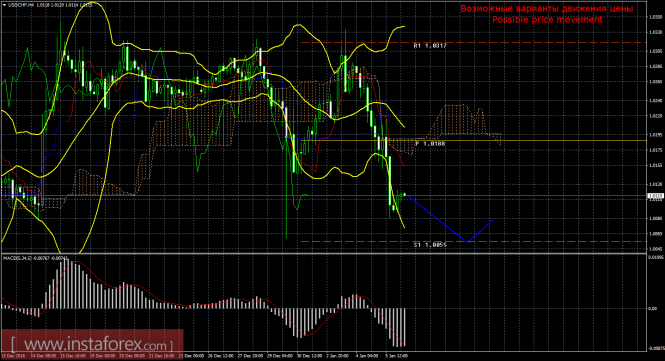Screen dimensions: 665x361
Task: Click the MACD zero level 0.00 label
Action: [653, 308]
